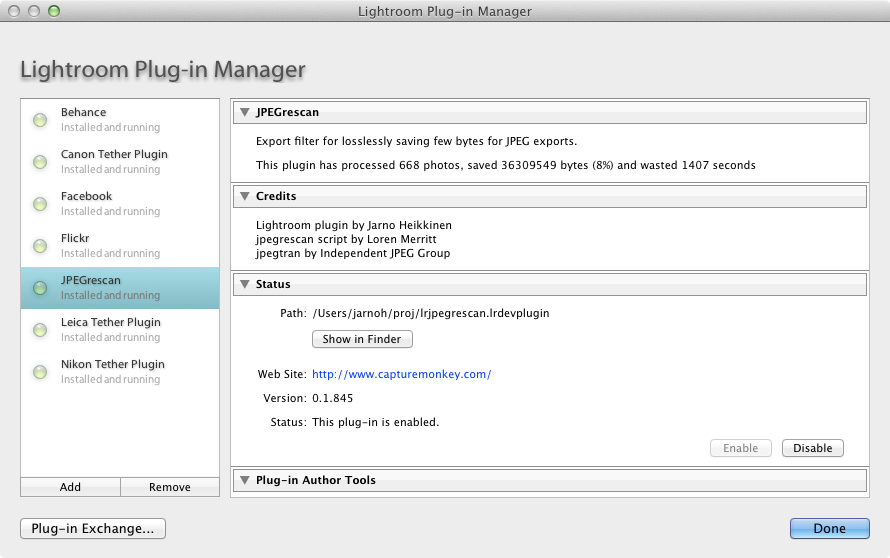Click the version number 0.1.845
This screenshot has width=890, height=558.
pos(333,398)
